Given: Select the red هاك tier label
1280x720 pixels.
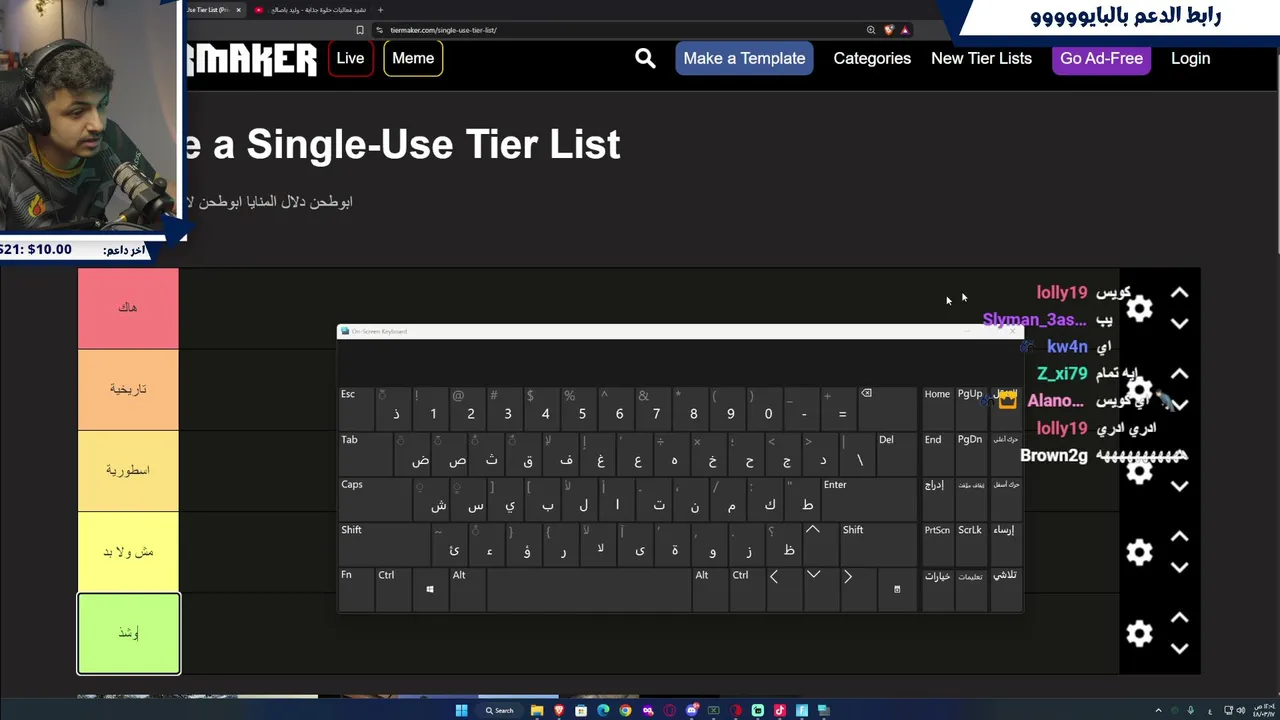Looking at the screenshot, I should click(x=128, y=308).
